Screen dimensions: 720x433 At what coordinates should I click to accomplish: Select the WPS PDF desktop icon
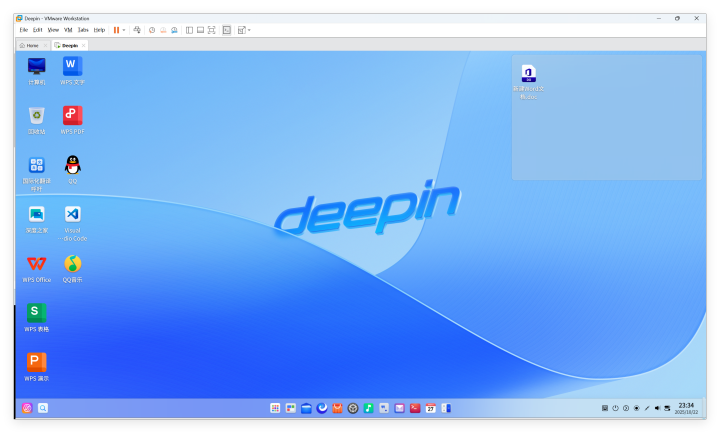click(x=73, y=116)
